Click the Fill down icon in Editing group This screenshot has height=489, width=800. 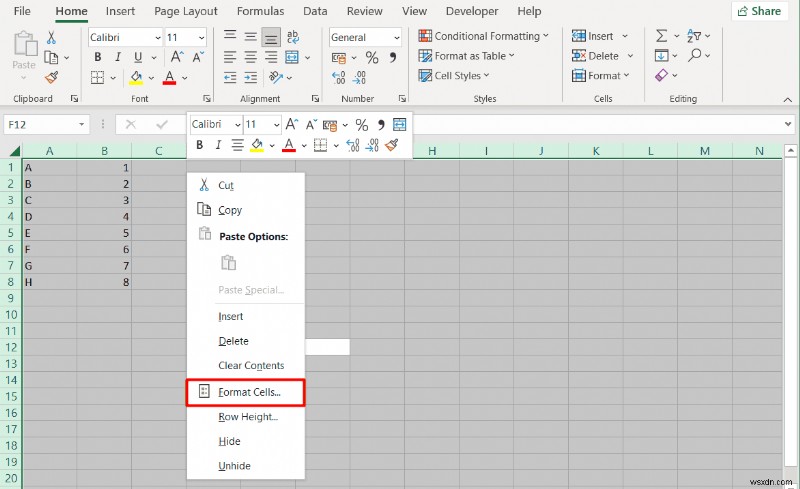[661, 55]
